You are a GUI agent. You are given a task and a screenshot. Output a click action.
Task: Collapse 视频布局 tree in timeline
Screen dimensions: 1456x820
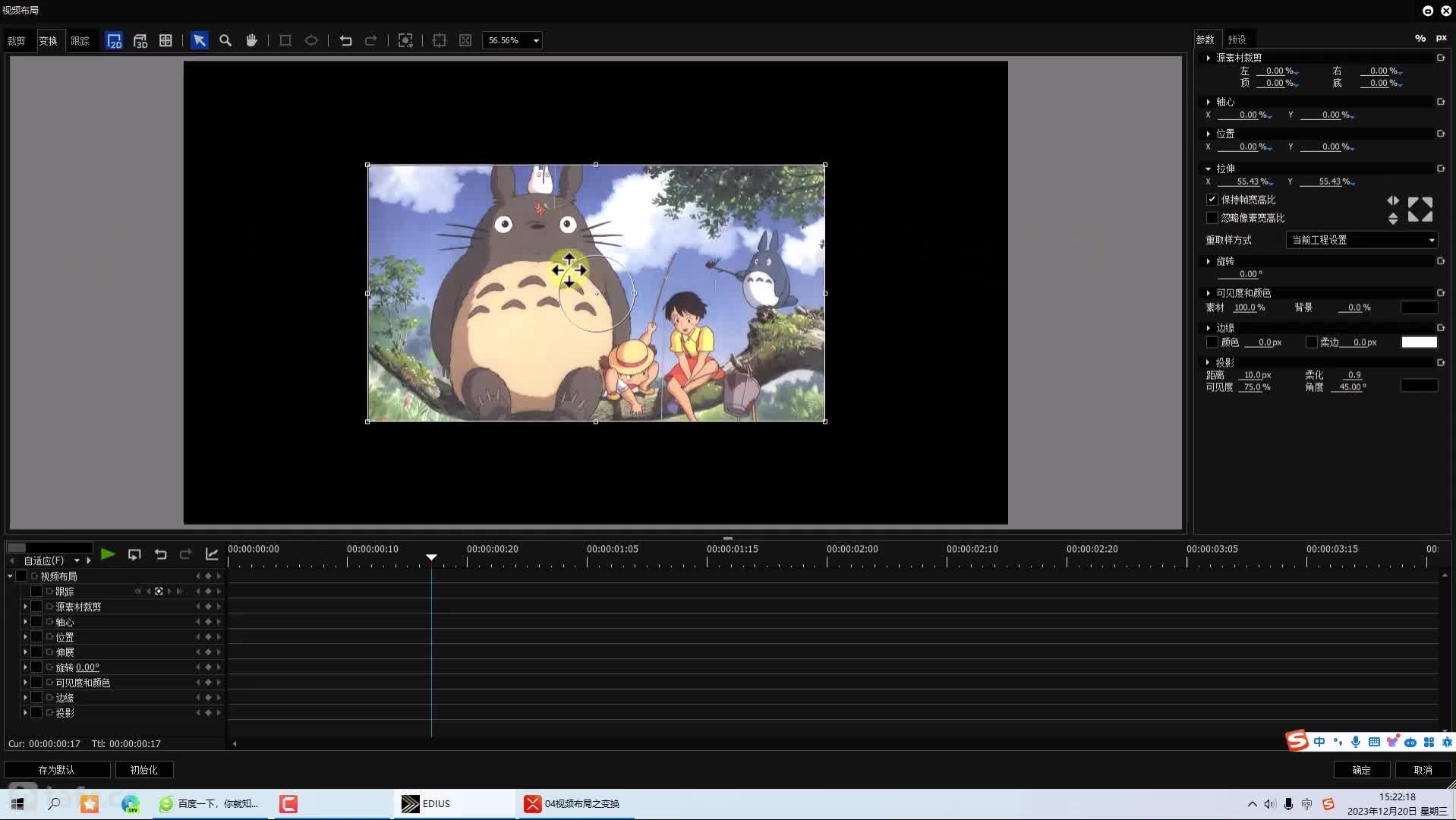[10, 576]
